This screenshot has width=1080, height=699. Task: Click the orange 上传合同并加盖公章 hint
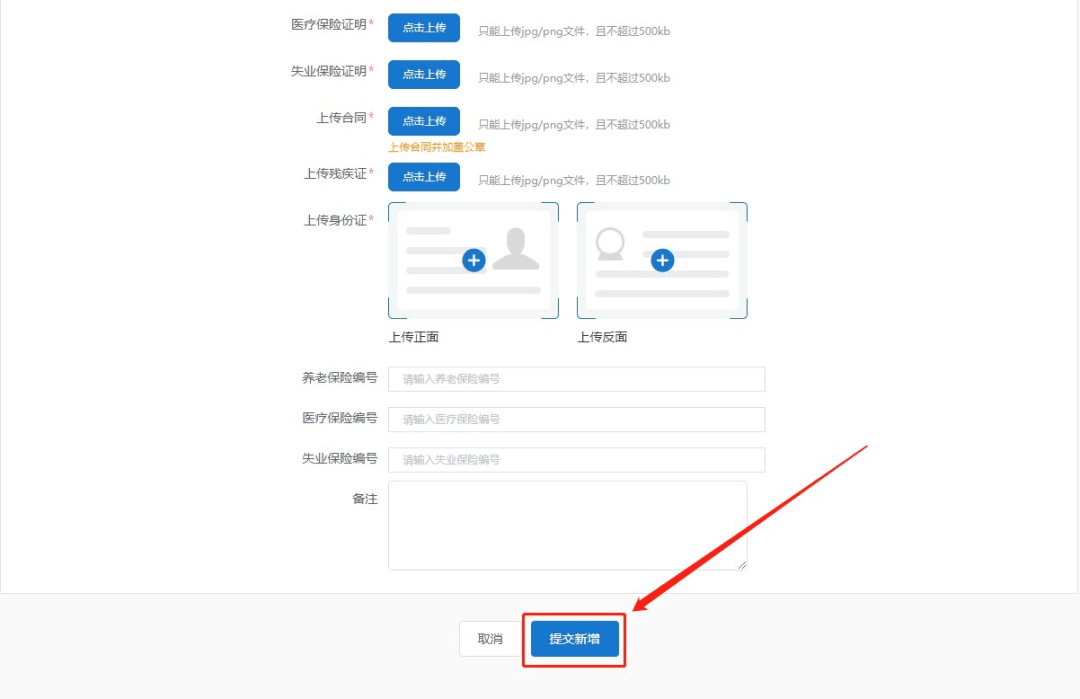[x=437, y=147]
